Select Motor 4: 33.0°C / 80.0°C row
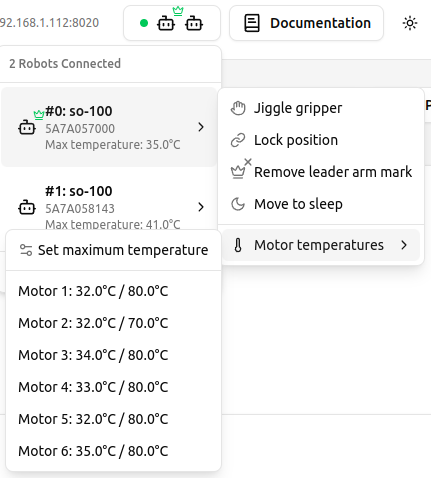This screenshot has width=431, height=478. point(114,387)
